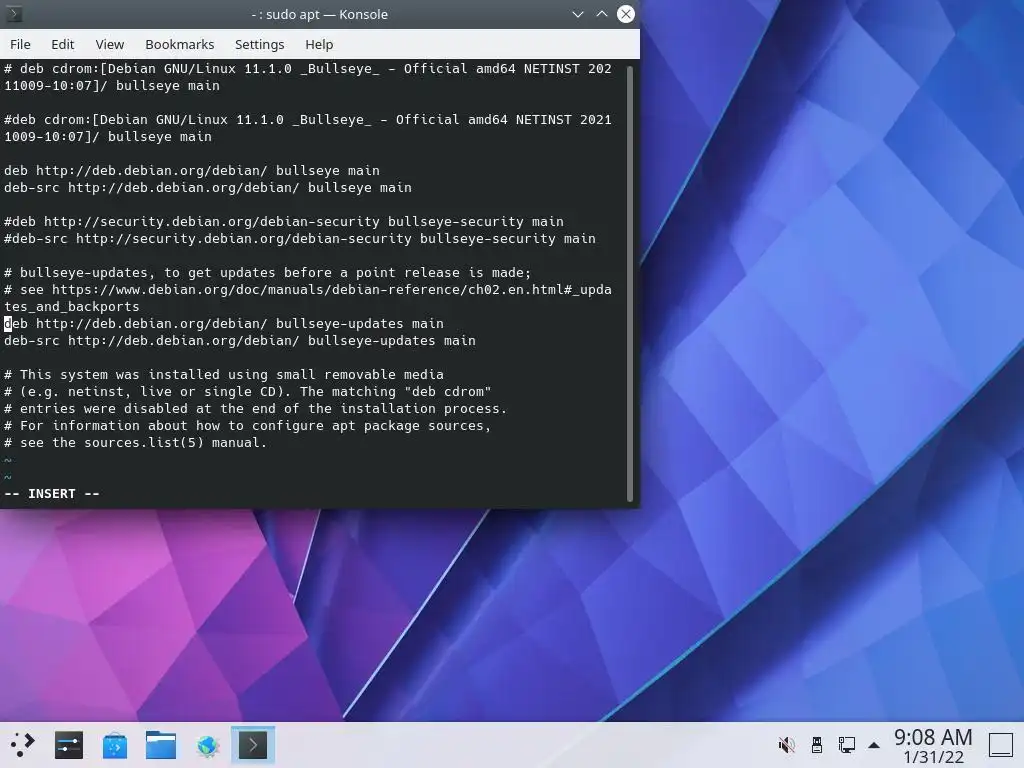
Task: Open the network connections tray icon
Action: click(847, 745)
